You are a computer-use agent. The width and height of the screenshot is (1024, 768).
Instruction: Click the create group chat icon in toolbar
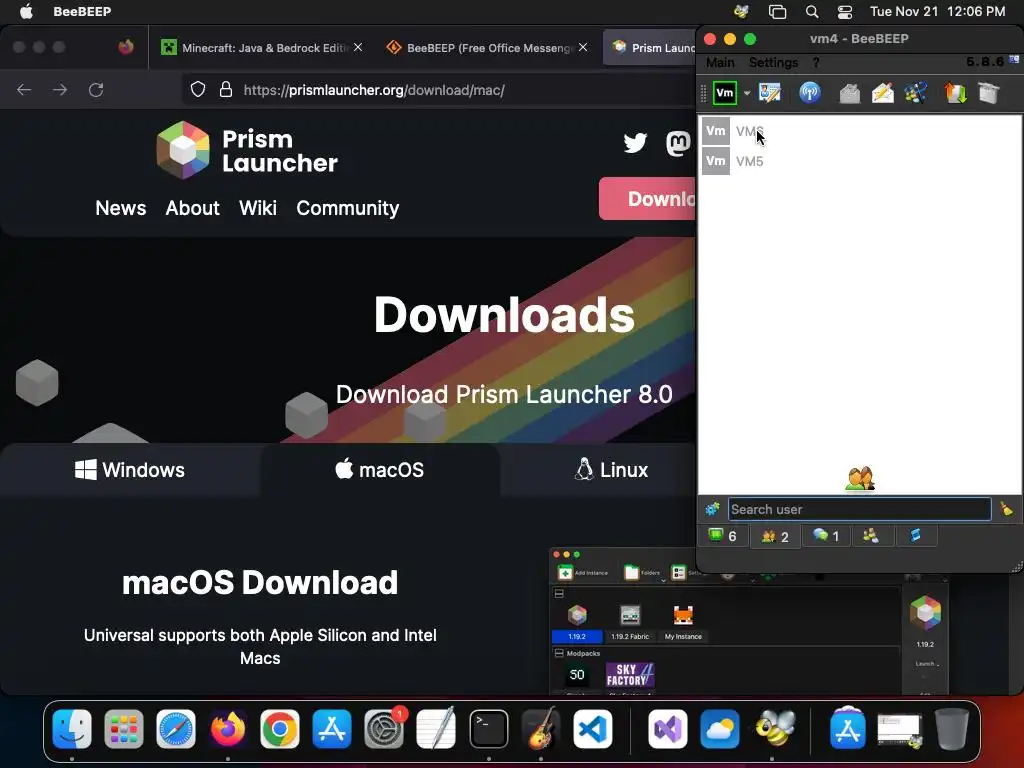916,93
